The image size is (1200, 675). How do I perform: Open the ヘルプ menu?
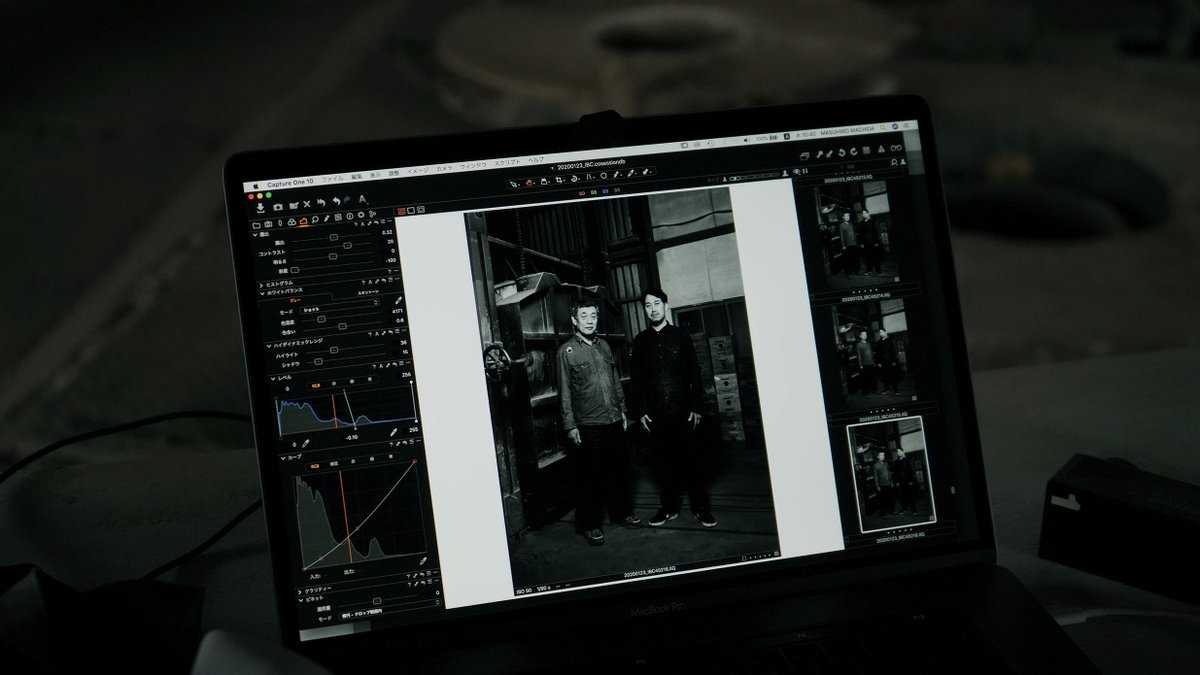(x=536, y=160)
